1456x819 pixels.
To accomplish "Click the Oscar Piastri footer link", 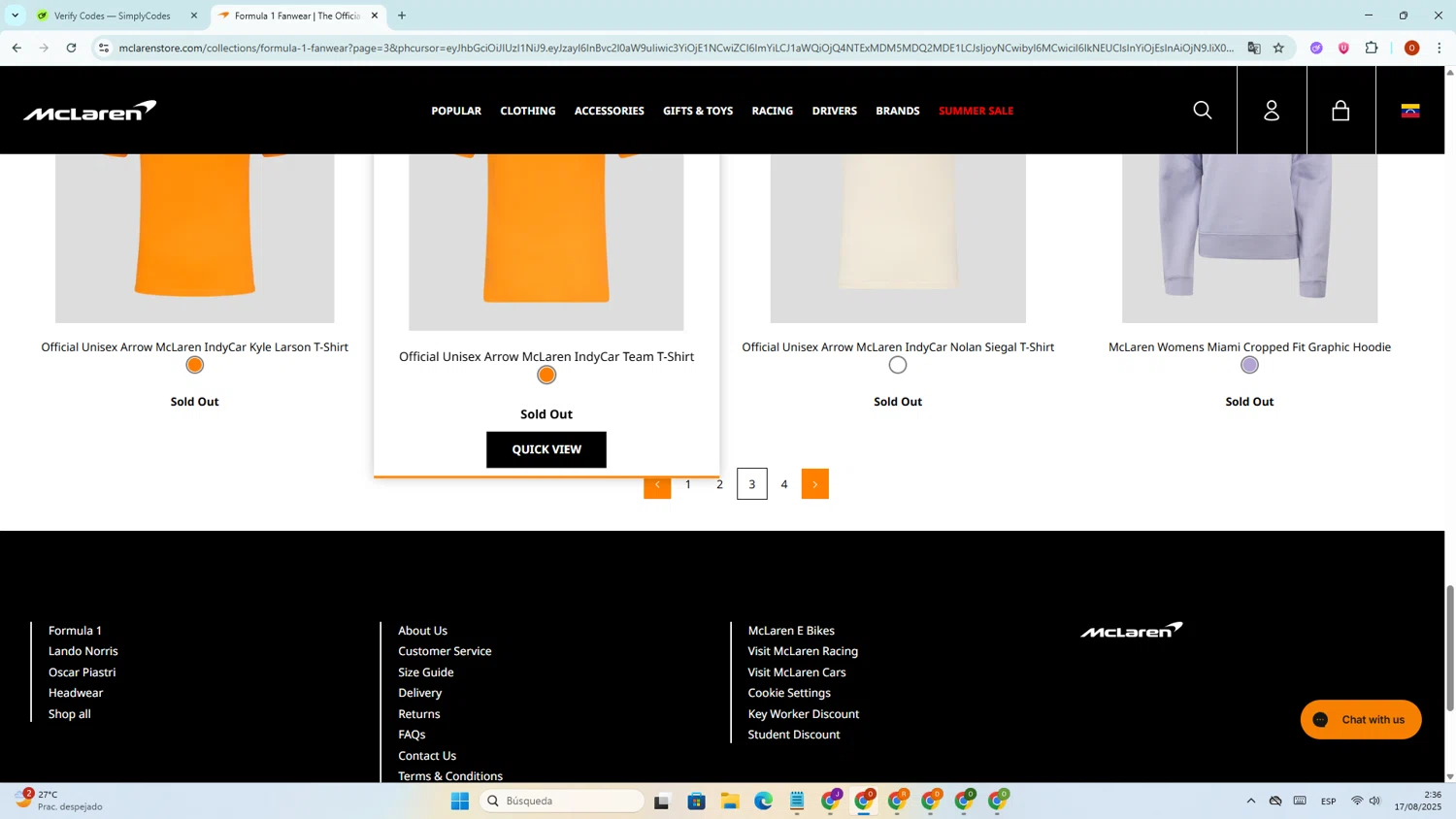I will (83, 672).
